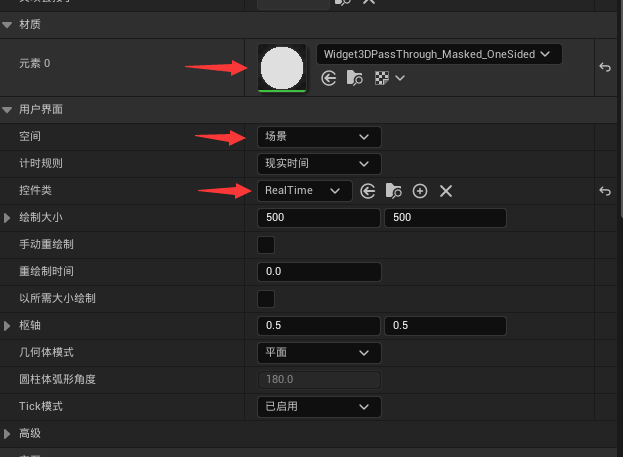Edit 绘制大小 first value 500
The height and width of the screenshot is (457, 623).
[319, 218]
